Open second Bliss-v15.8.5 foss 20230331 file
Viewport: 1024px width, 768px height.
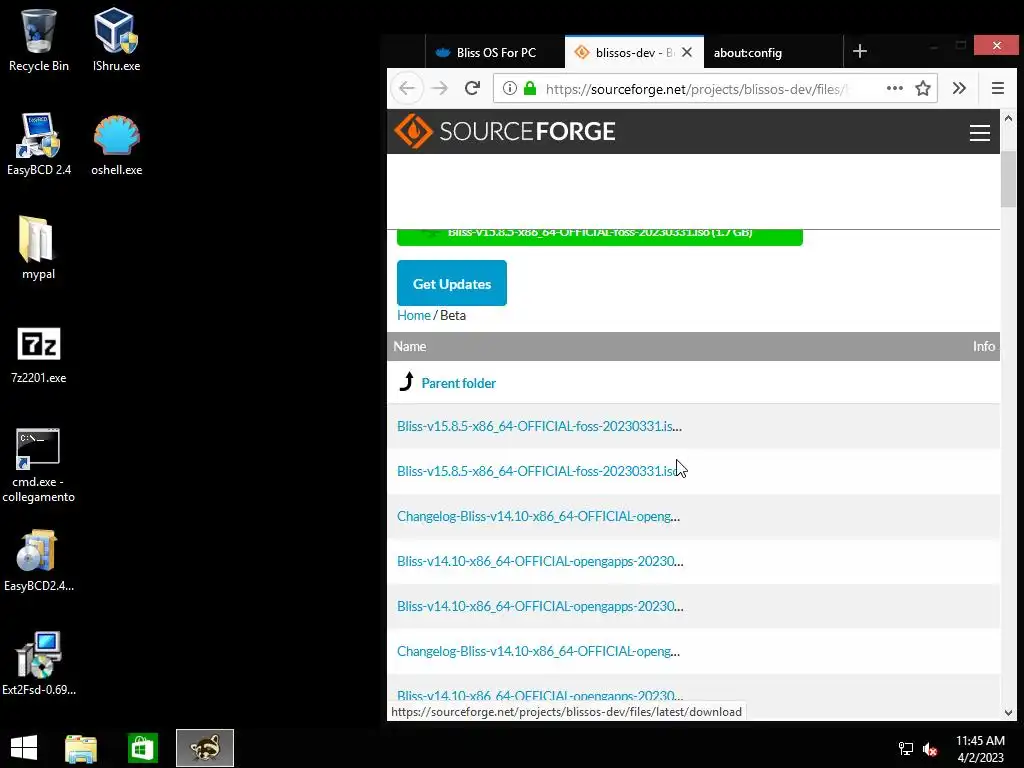(x=539, y=472)
